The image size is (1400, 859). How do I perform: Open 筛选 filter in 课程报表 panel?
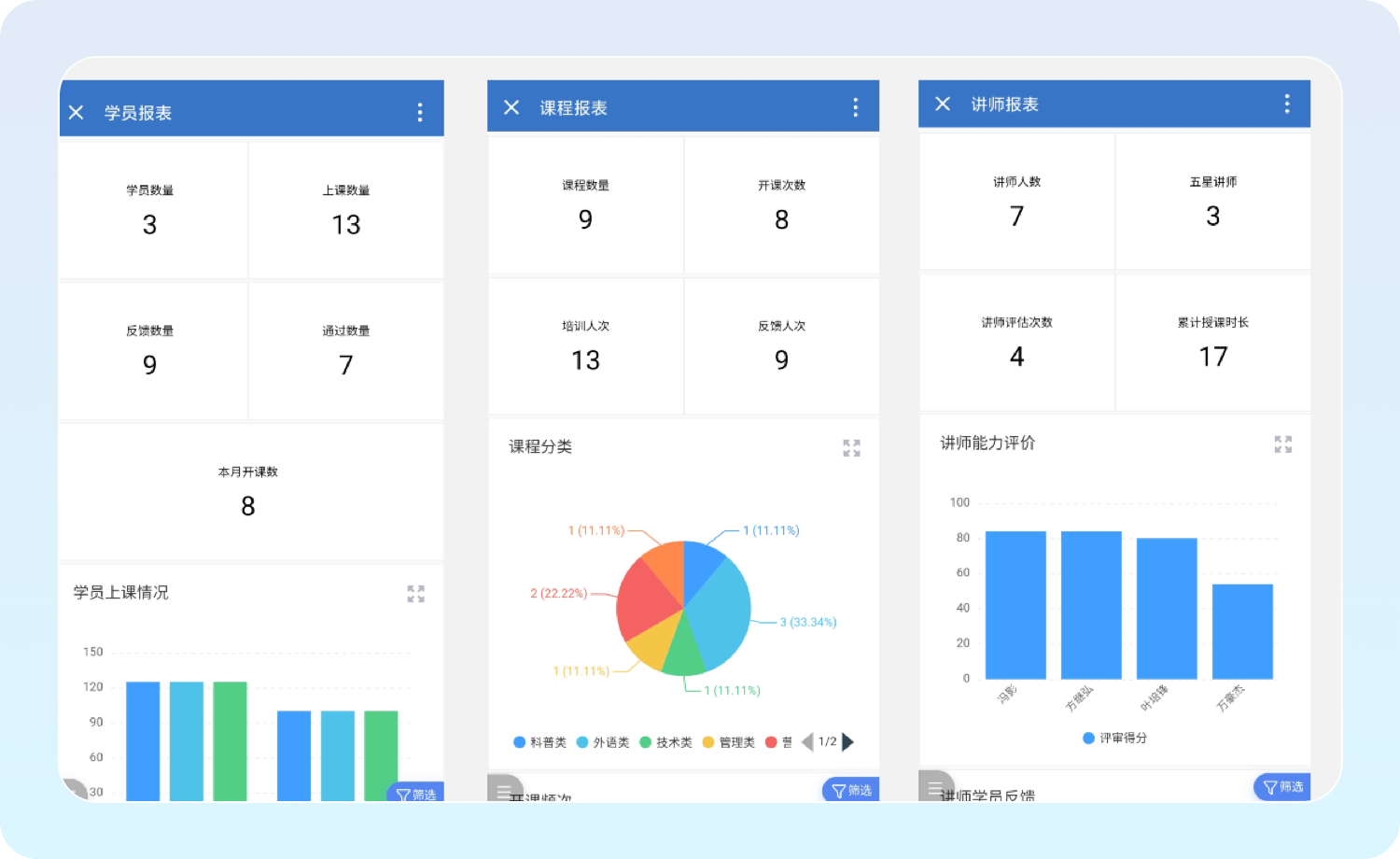point(850,790)
